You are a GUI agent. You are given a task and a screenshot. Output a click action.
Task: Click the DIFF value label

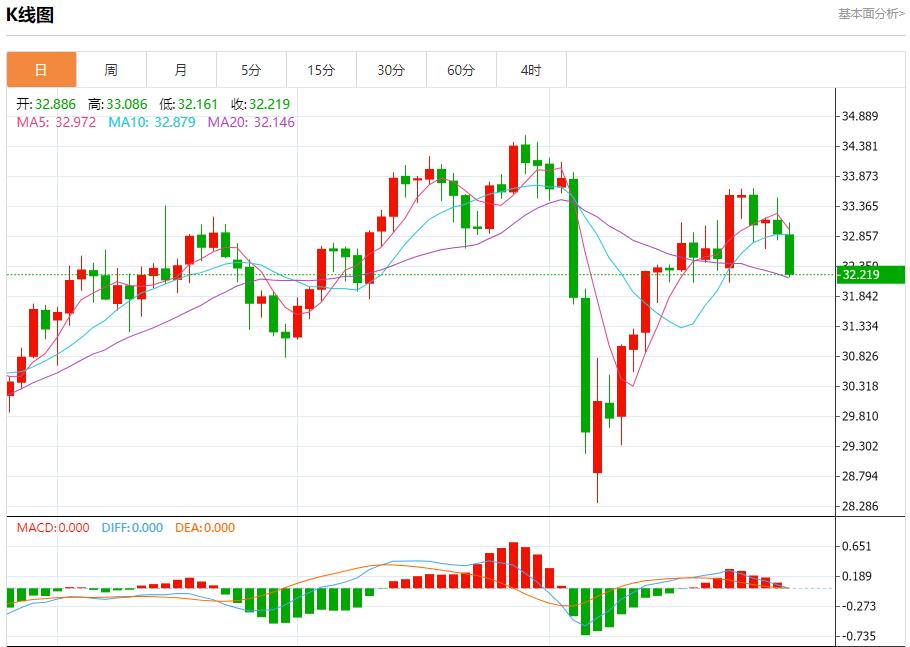point(132,528)
